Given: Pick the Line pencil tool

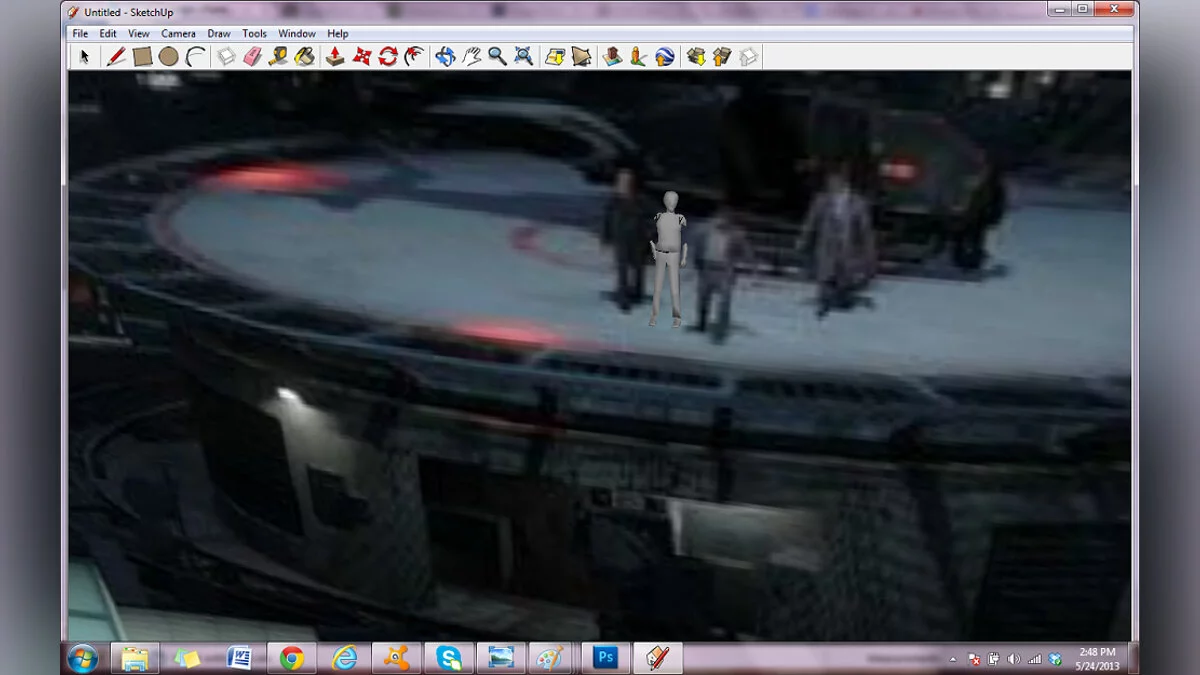Looking at the screenshot, I should (116, 57).
